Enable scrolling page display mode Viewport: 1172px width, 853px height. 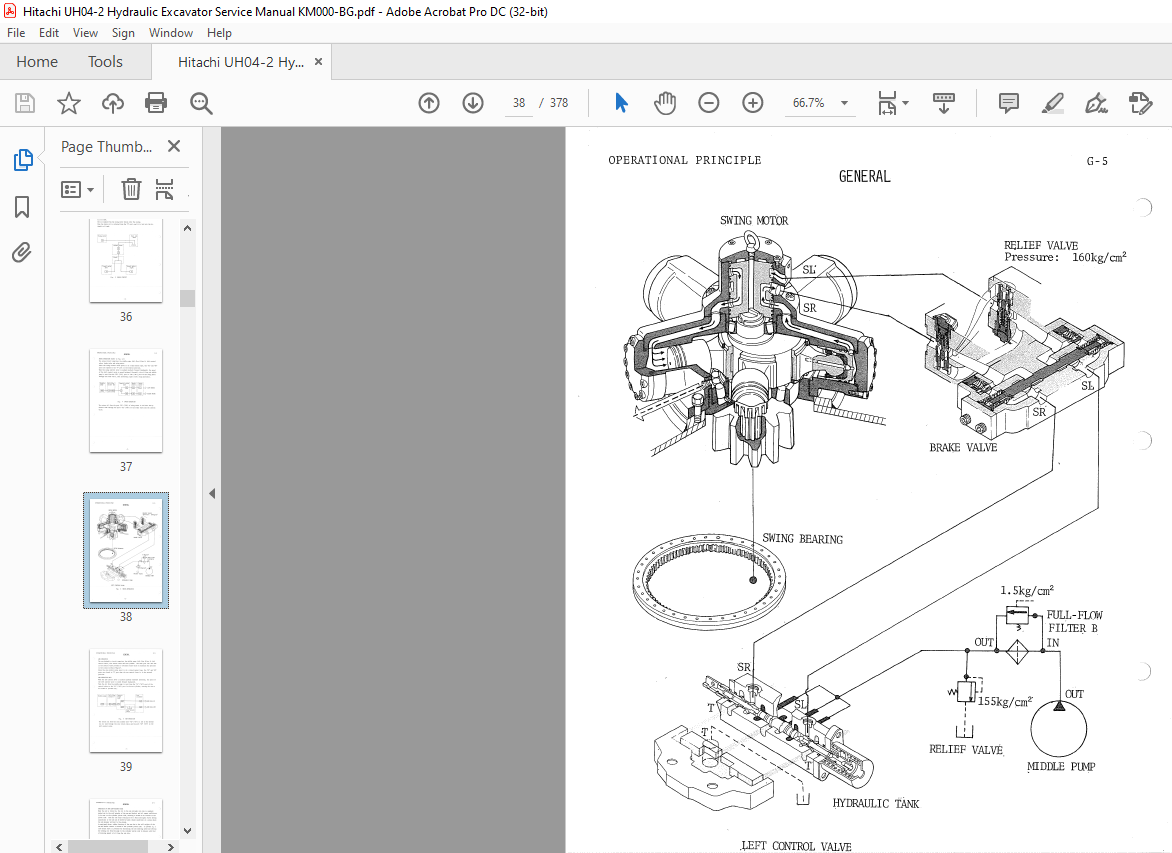pyautogui.click(x=944, y=103)
